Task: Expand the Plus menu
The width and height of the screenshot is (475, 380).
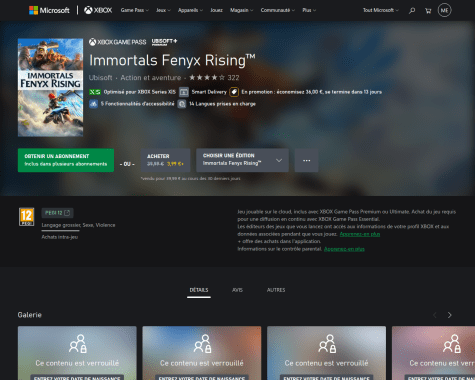Action: tap(309, 10)
